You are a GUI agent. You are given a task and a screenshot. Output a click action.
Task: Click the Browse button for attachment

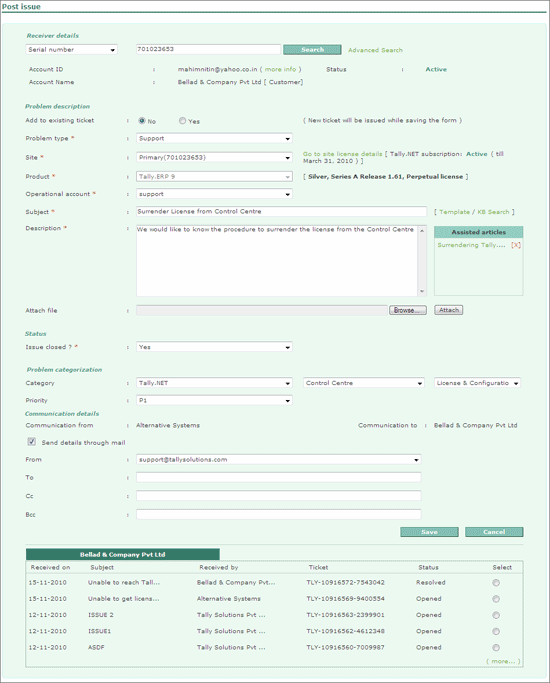[408, 310]
